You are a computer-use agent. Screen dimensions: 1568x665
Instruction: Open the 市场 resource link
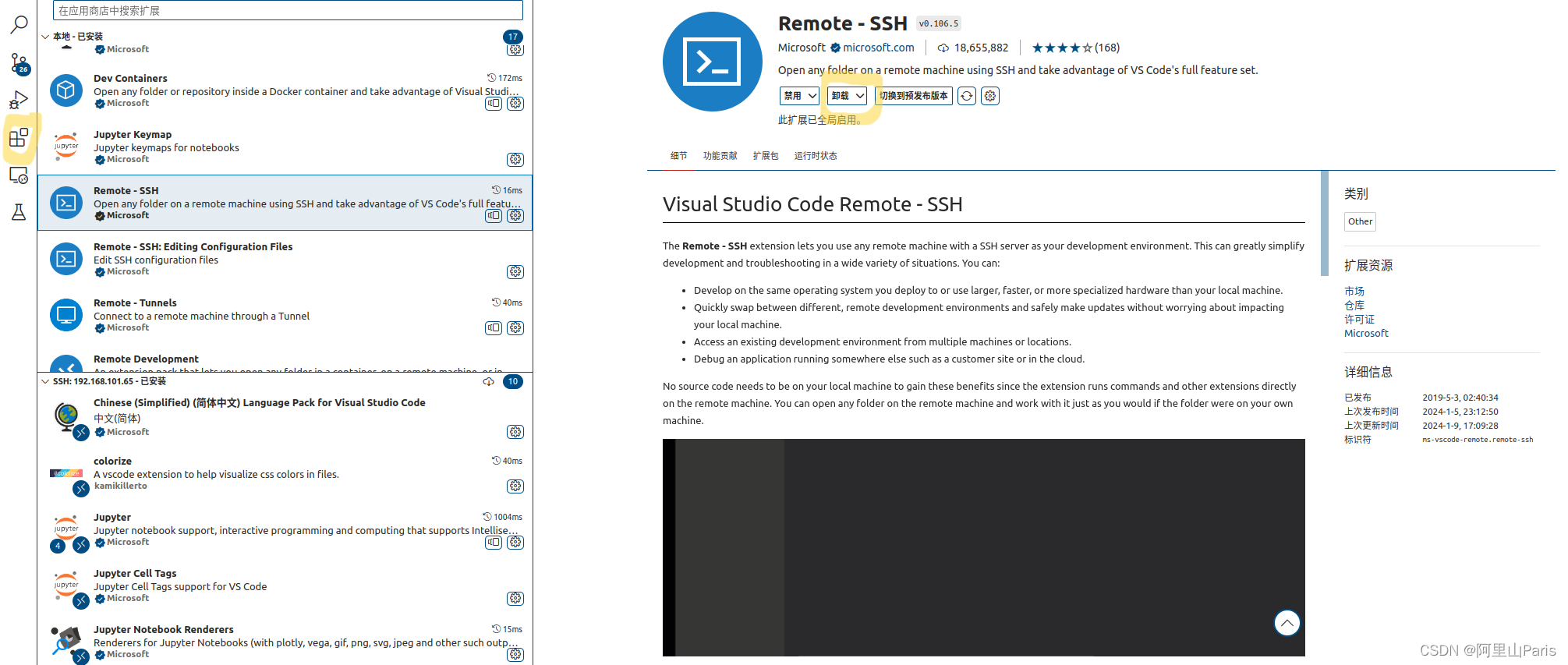pyautogui.click(x=1354, y=292)
